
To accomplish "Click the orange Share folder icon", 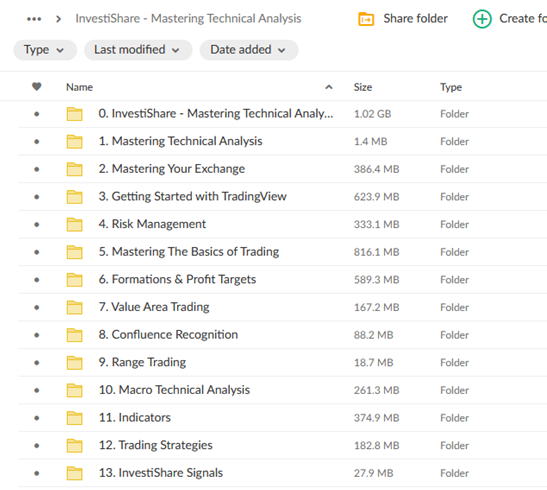I will [x=366, y=19].
